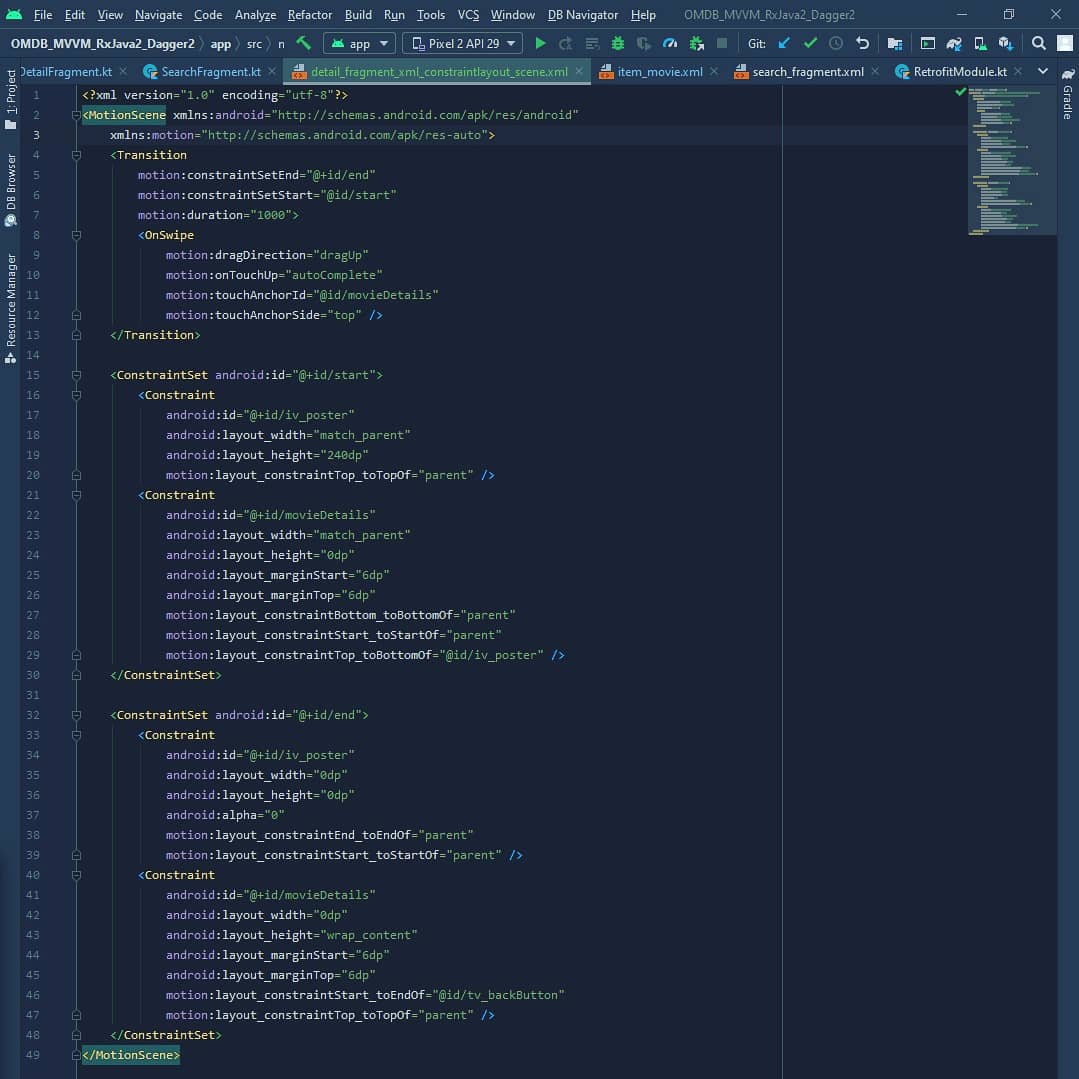Click the Run Anything icon
Screen dimensions: 1079x1079
tap(928, 43)
